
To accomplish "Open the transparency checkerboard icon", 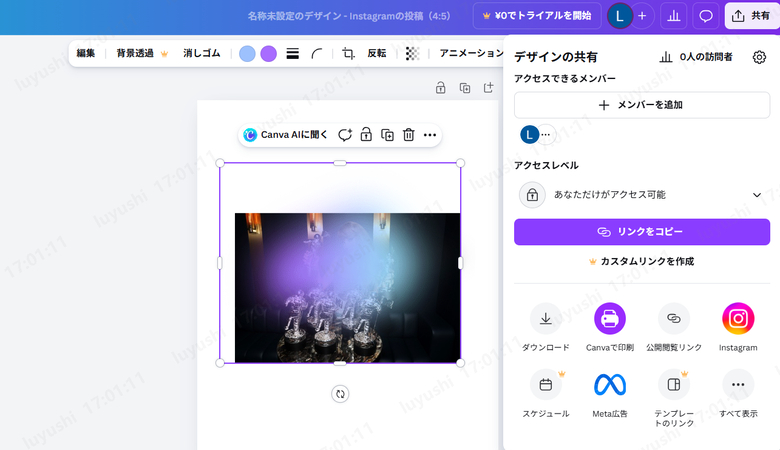I will 412,53.
